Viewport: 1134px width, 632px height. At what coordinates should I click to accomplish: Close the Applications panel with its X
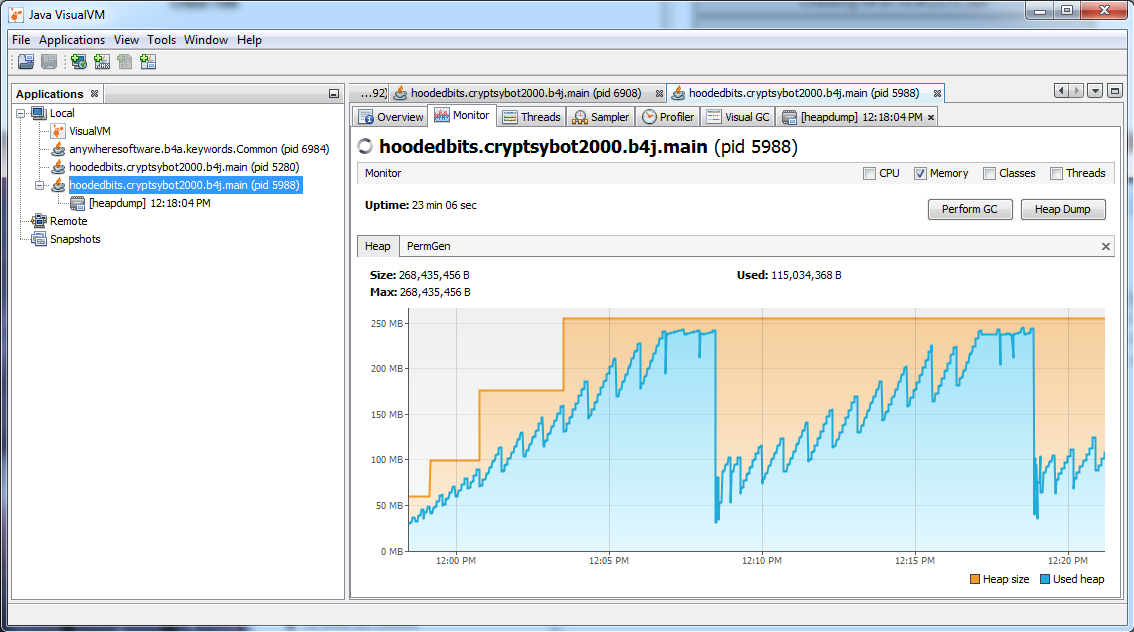click(94, 94)
